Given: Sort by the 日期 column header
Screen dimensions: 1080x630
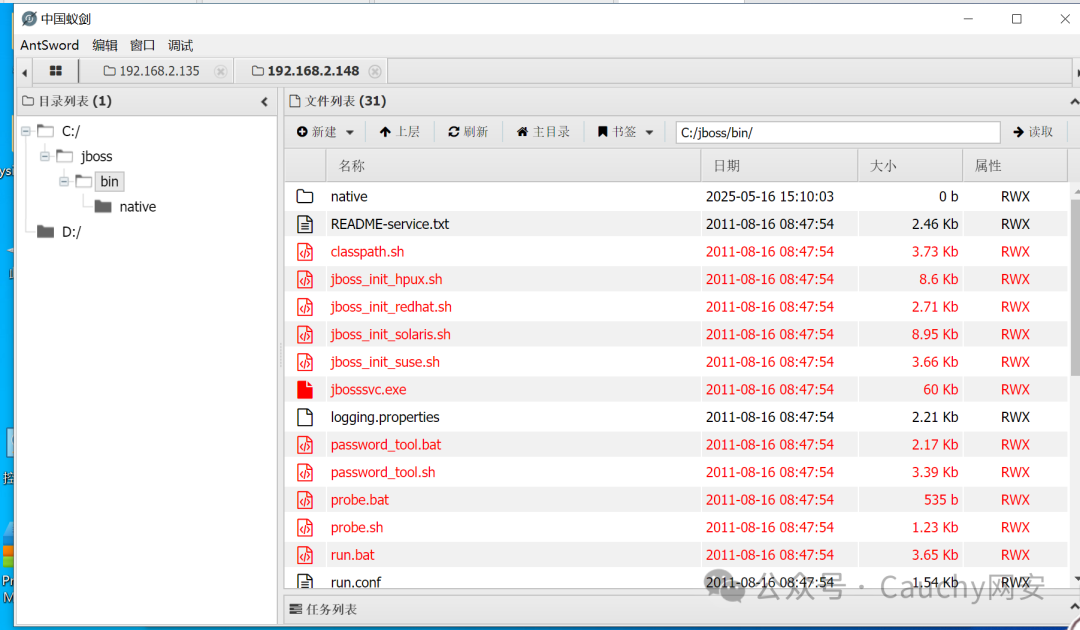Looking at the screenshot, I should click(780, 166).
